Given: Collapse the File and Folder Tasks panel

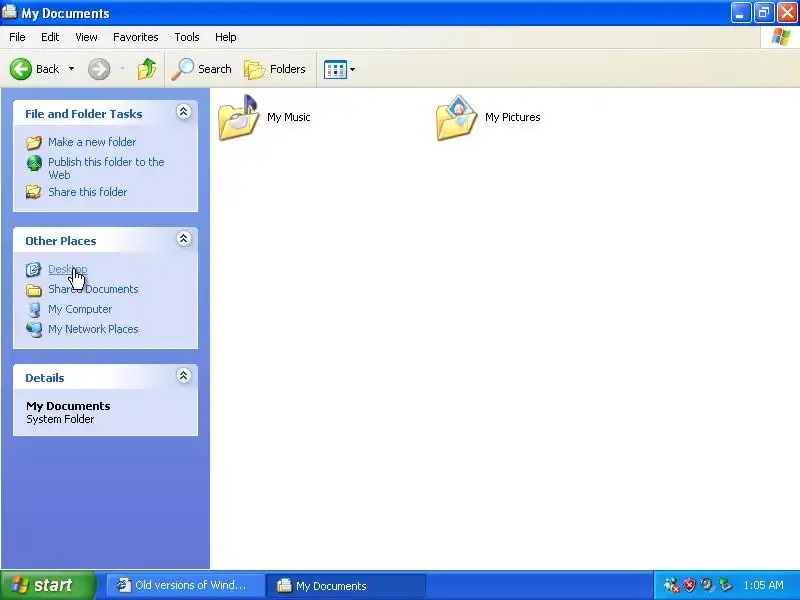Looking at the screenshot, I should pos(184,112).
